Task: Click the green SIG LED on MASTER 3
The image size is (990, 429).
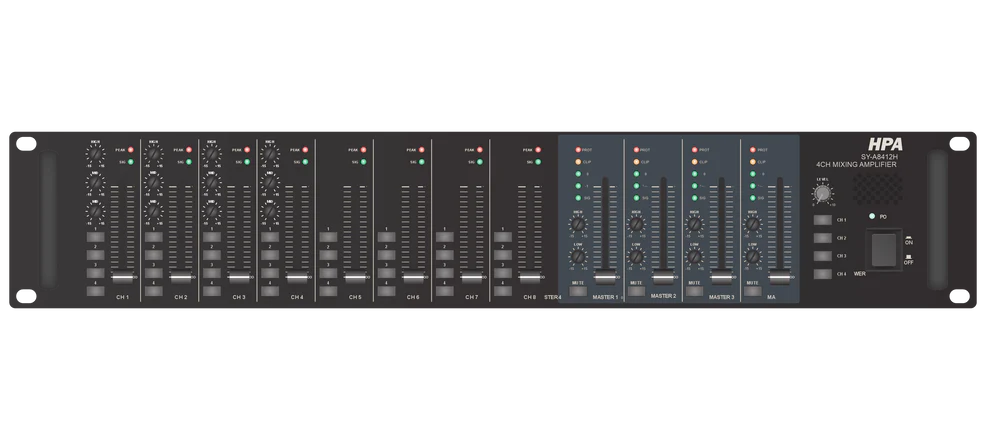Action: click(x=694, y=198)
